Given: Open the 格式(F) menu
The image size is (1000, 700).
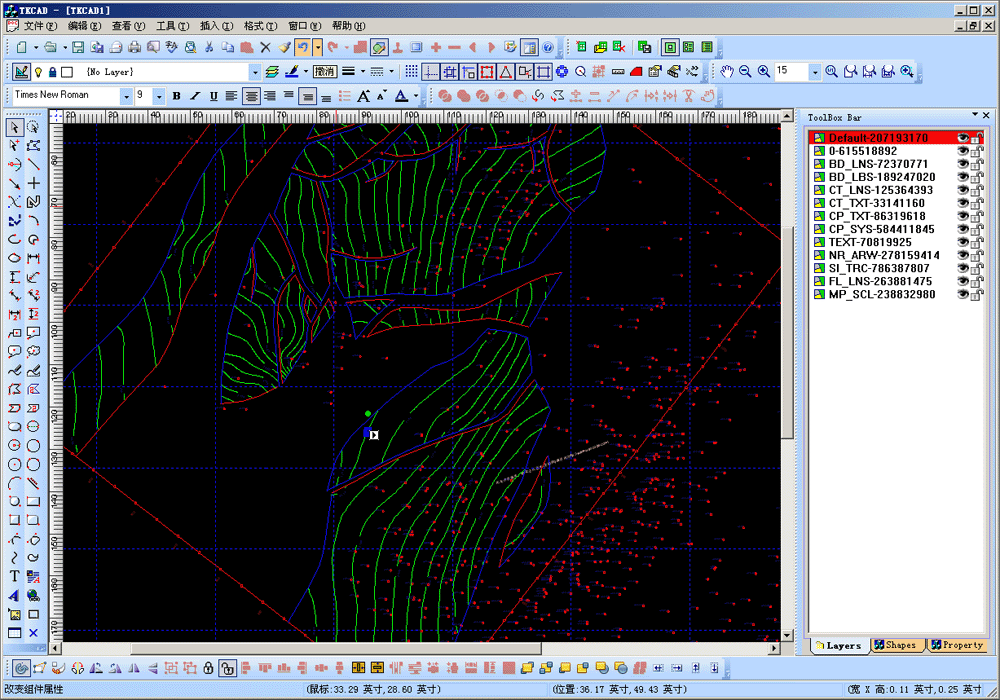Looking at the screenshot, I should (260, 25).
